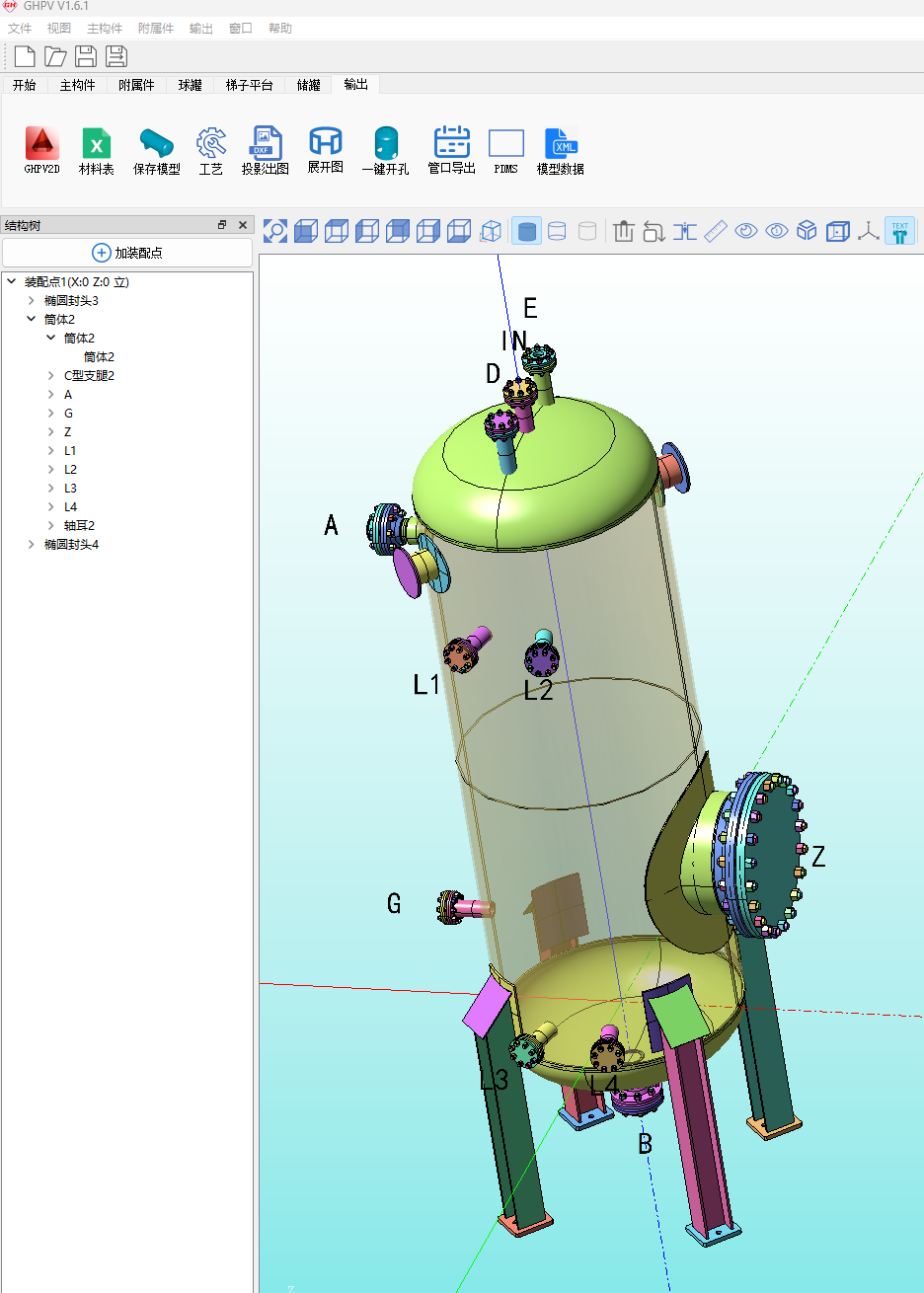Click the second eye visibility icon
Screen dimensions: 924x1293
(x=777, y=231)
